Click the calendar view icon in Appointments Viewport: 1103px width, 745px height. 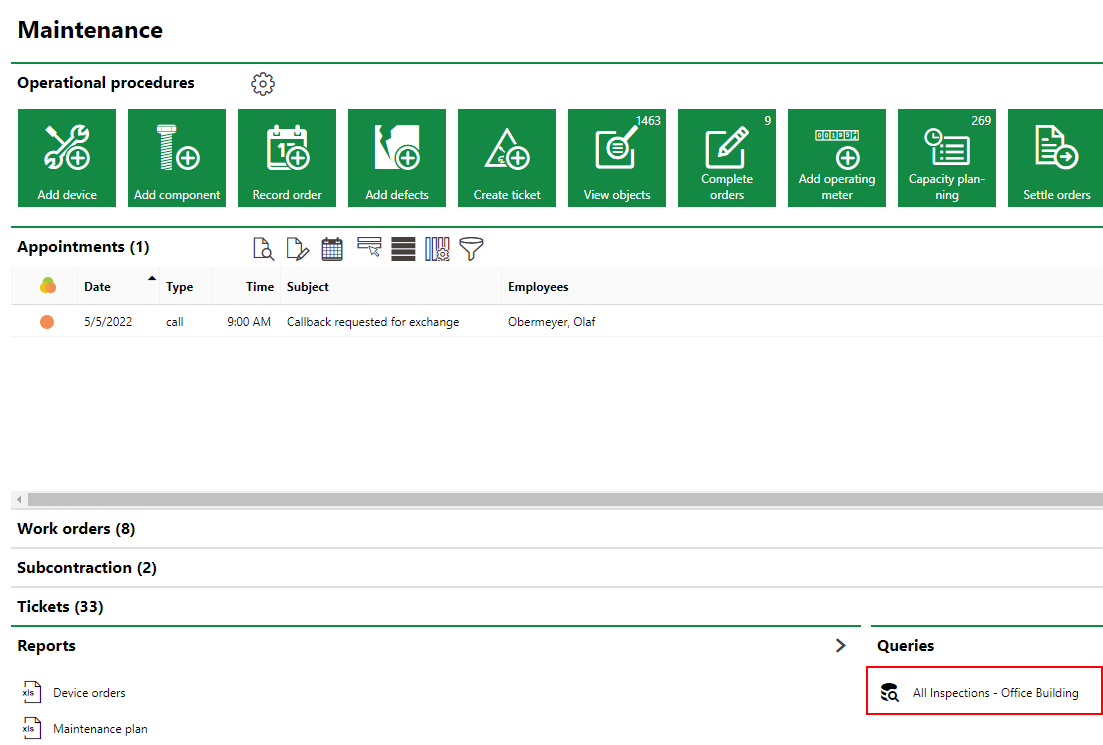click(332, 249)
